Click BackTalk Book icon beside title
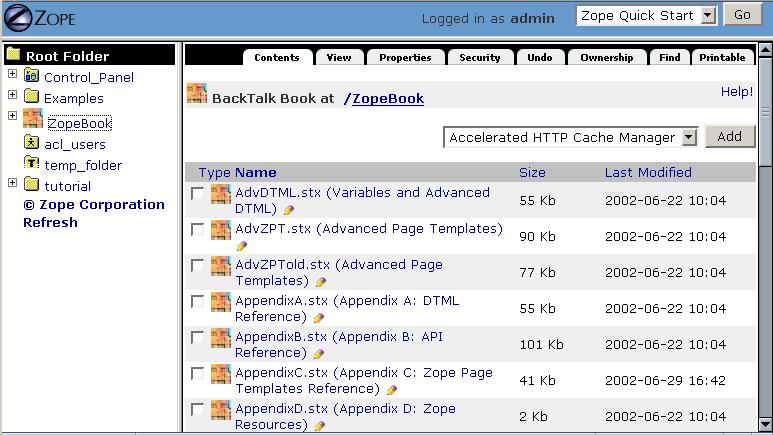The width and height of the screenshot is (773, 435). point(197,93)
